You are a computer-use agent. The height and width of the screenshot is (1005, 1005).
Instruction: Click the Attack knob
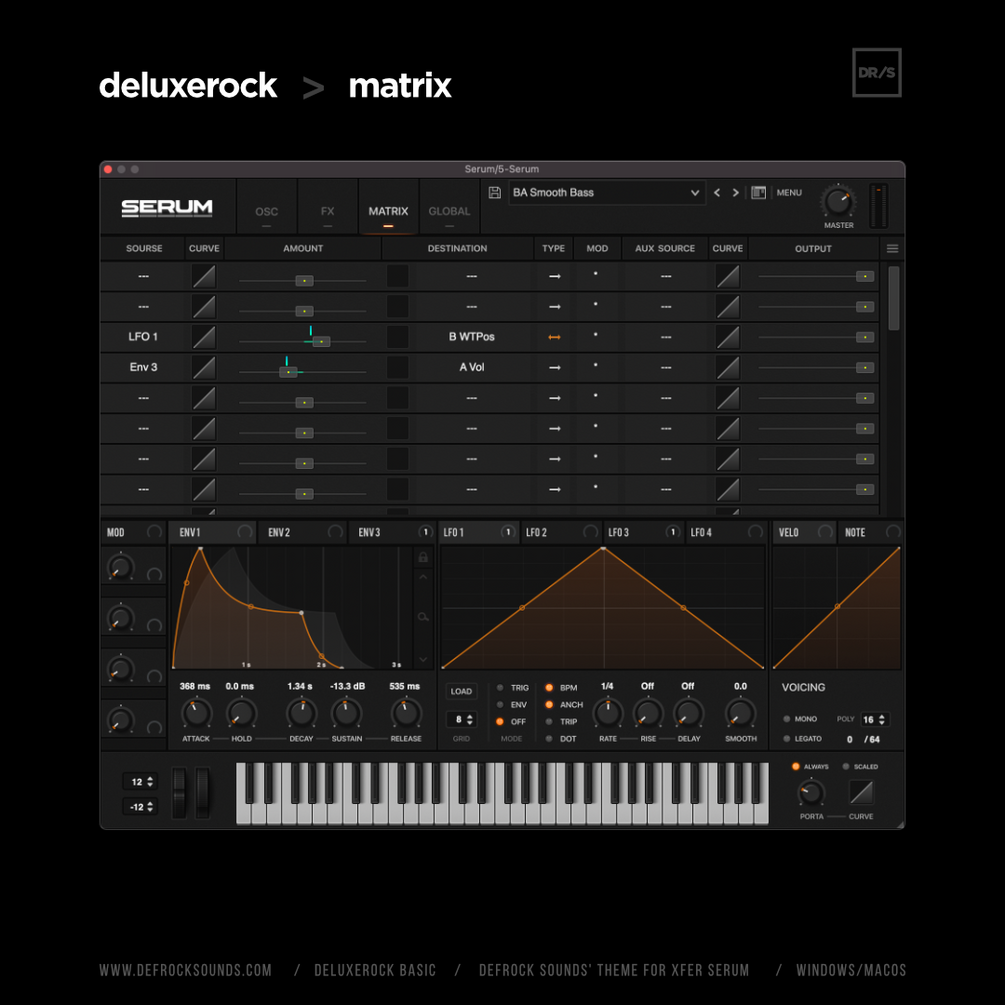coord(196,713)
